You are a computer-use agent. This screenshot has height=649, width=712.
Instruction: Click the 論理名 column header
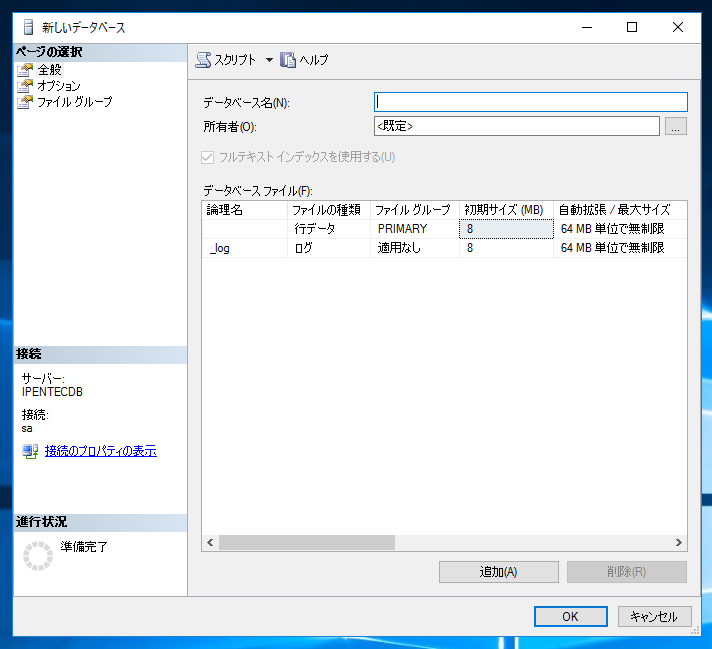[x=245, y=210]
